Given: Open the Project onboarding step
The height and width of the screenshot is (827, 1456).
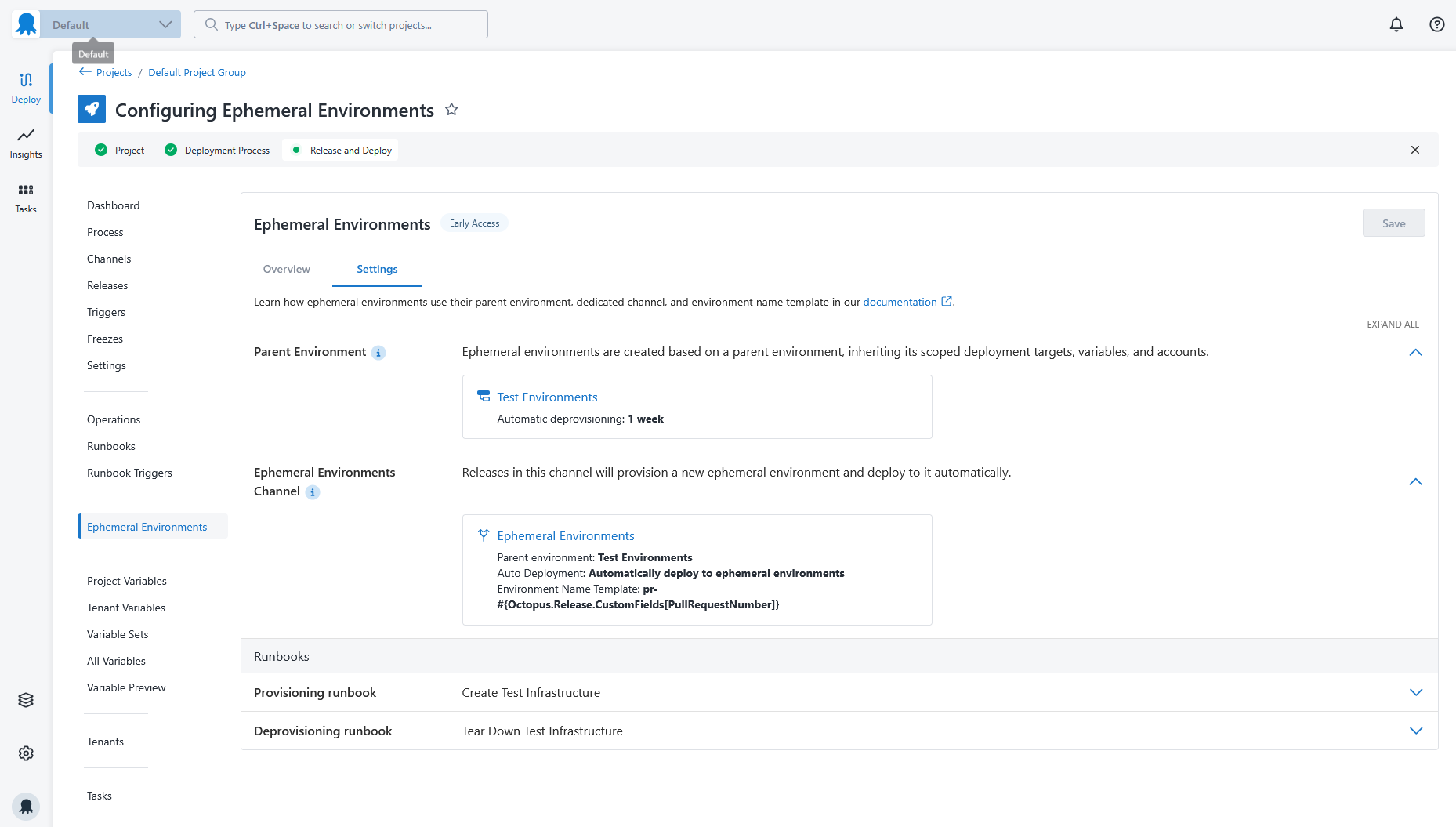Looking at the screenshot, I should pyautogui.click(x=120, y=150).
